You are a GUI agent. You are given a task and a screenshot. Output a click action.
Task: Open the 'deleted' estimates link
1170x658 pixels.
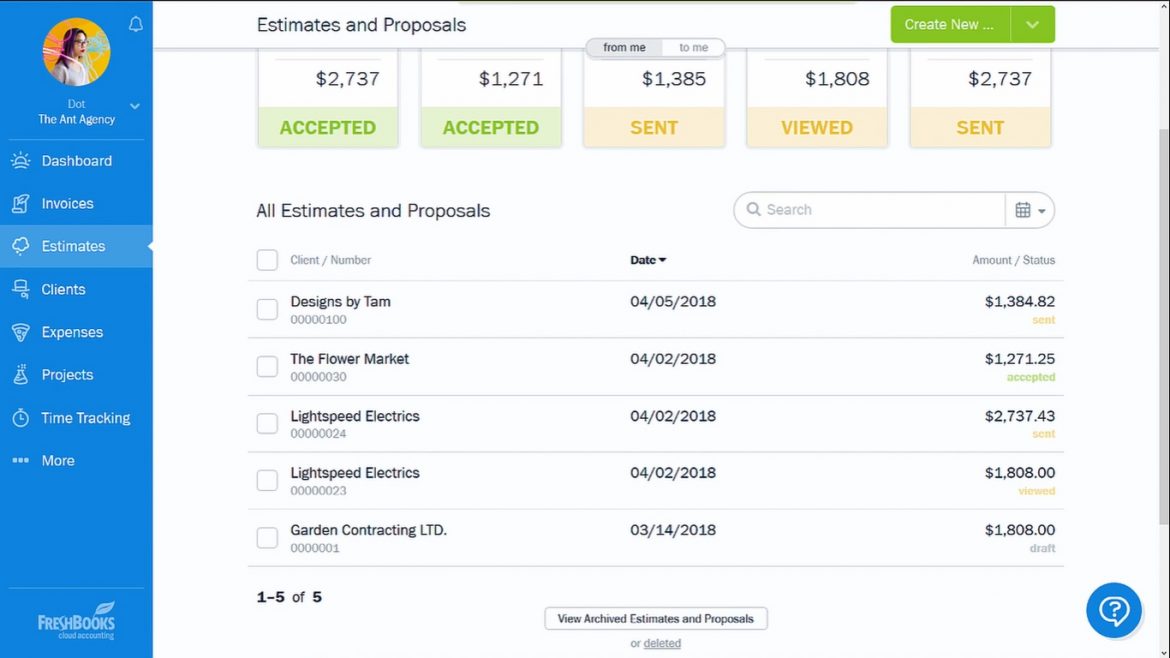pos(662,643)
